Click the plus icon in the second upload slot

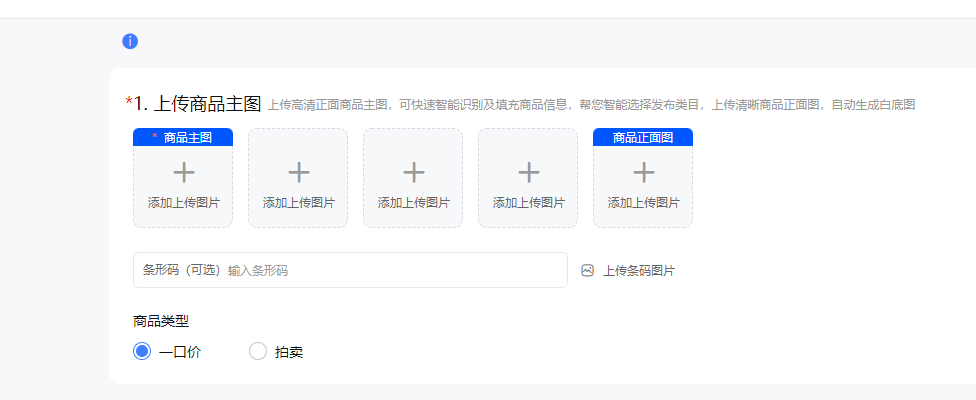point(298,172)
